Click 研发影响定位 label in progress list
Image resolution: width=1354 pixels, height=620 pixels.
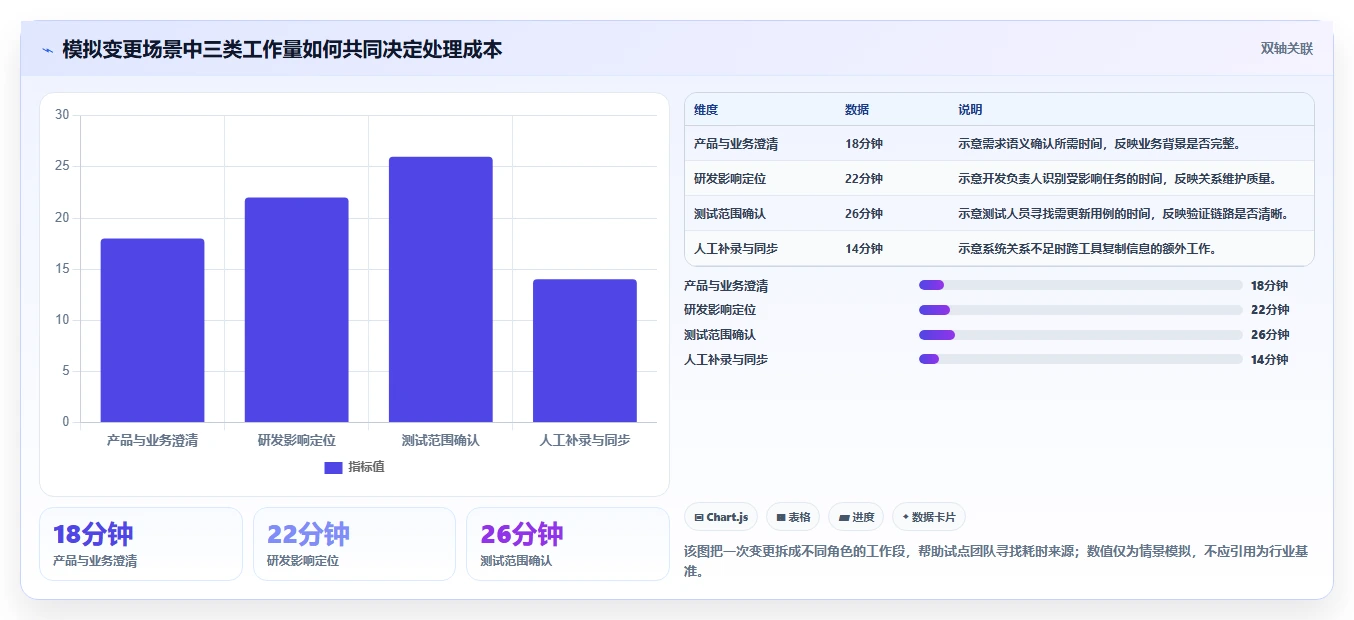[x=720, y=310]
